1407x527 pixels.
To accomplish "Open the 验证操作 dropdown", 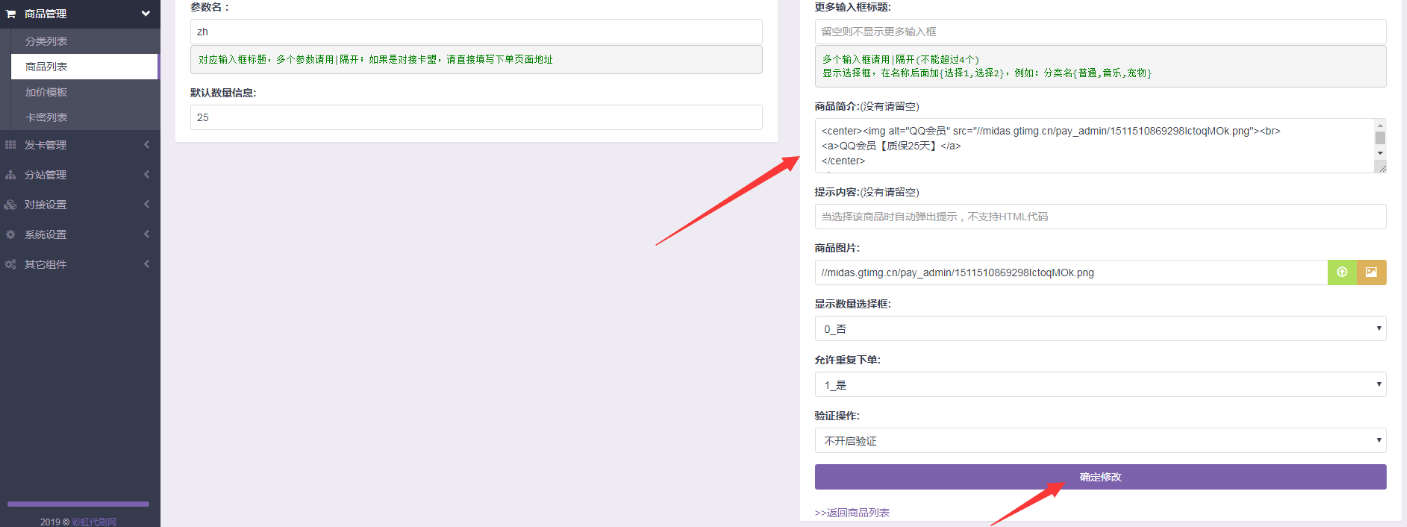I will click(x=1100, y=440).
